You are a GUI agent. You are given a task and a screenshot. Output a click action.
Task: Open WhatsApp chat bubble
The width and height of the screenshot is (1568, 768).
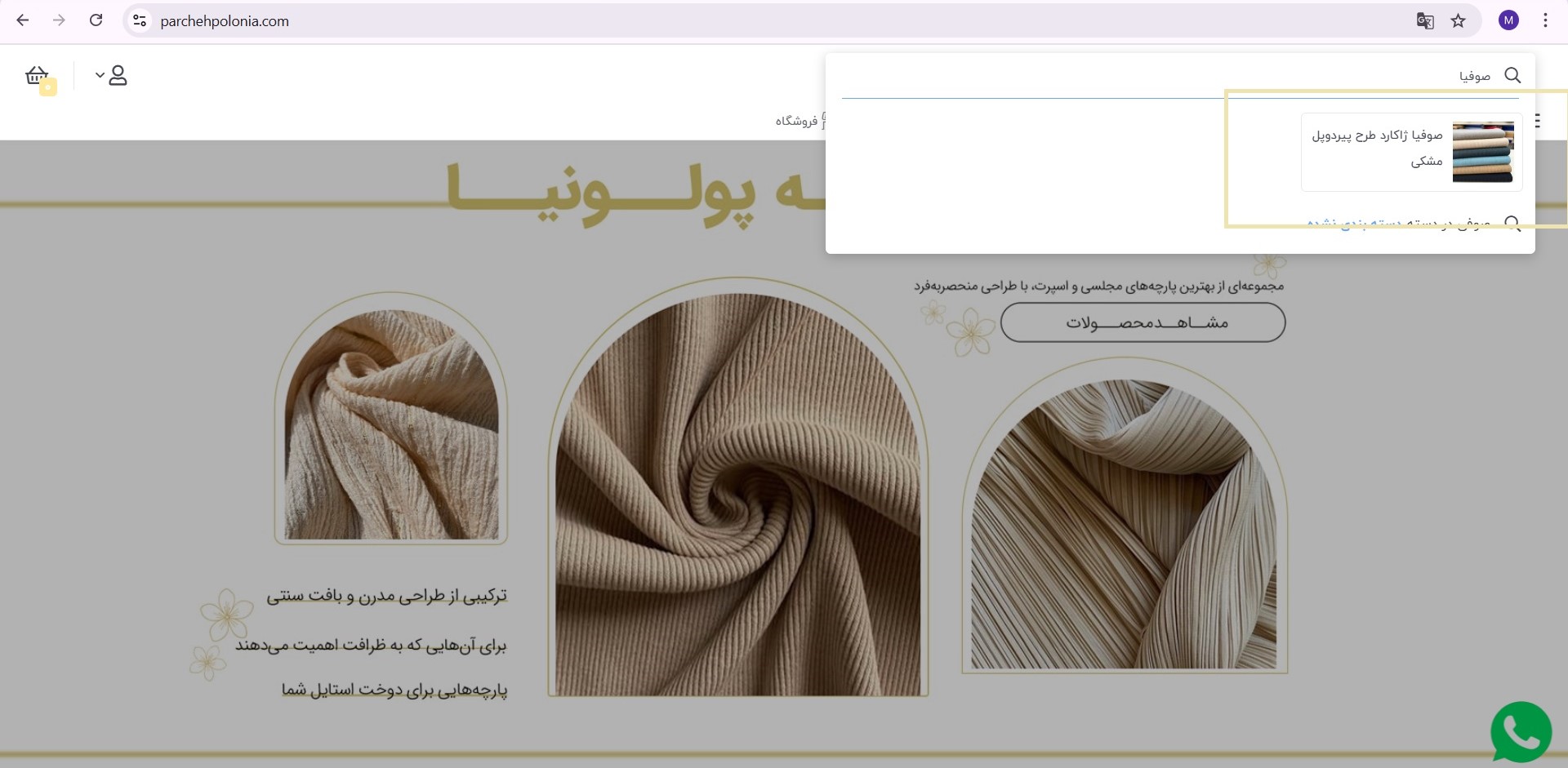[1521, 732]
